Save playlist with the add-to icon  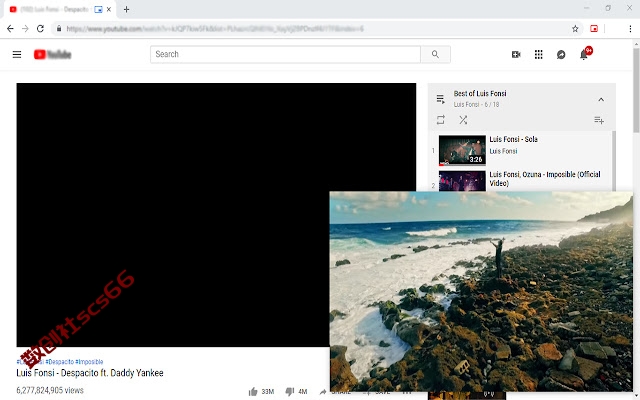coord(599,120)
